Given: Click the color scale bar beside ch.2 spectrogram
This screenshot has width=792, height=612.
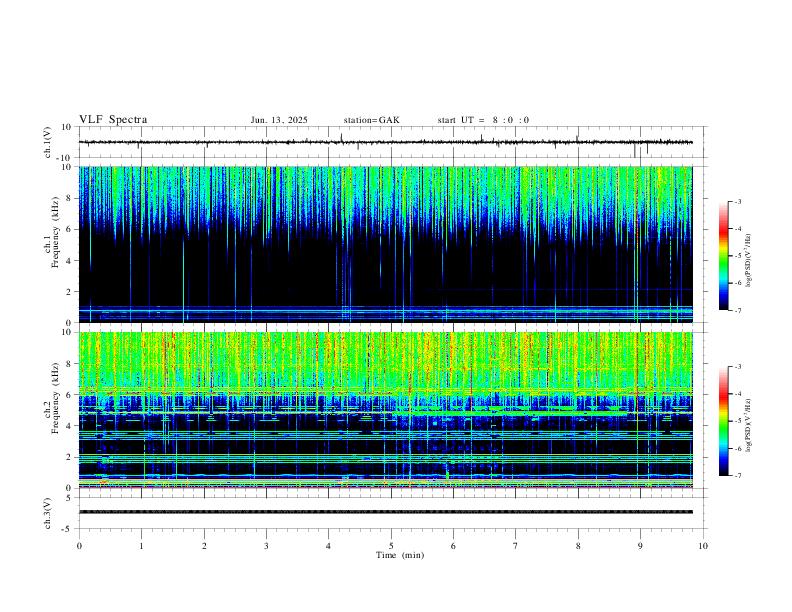Looking at the screenshot, I should [x=723, y=421].
